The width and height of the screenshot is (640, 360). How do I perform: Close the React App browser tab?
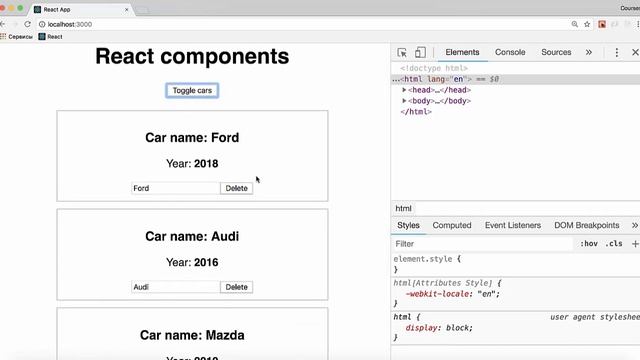pyautogui.click(x=127, y=9)
